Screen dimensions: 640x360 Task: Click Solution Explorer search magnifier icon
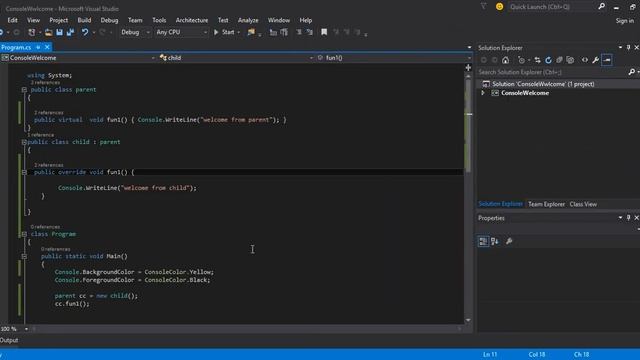pos(632,72)
